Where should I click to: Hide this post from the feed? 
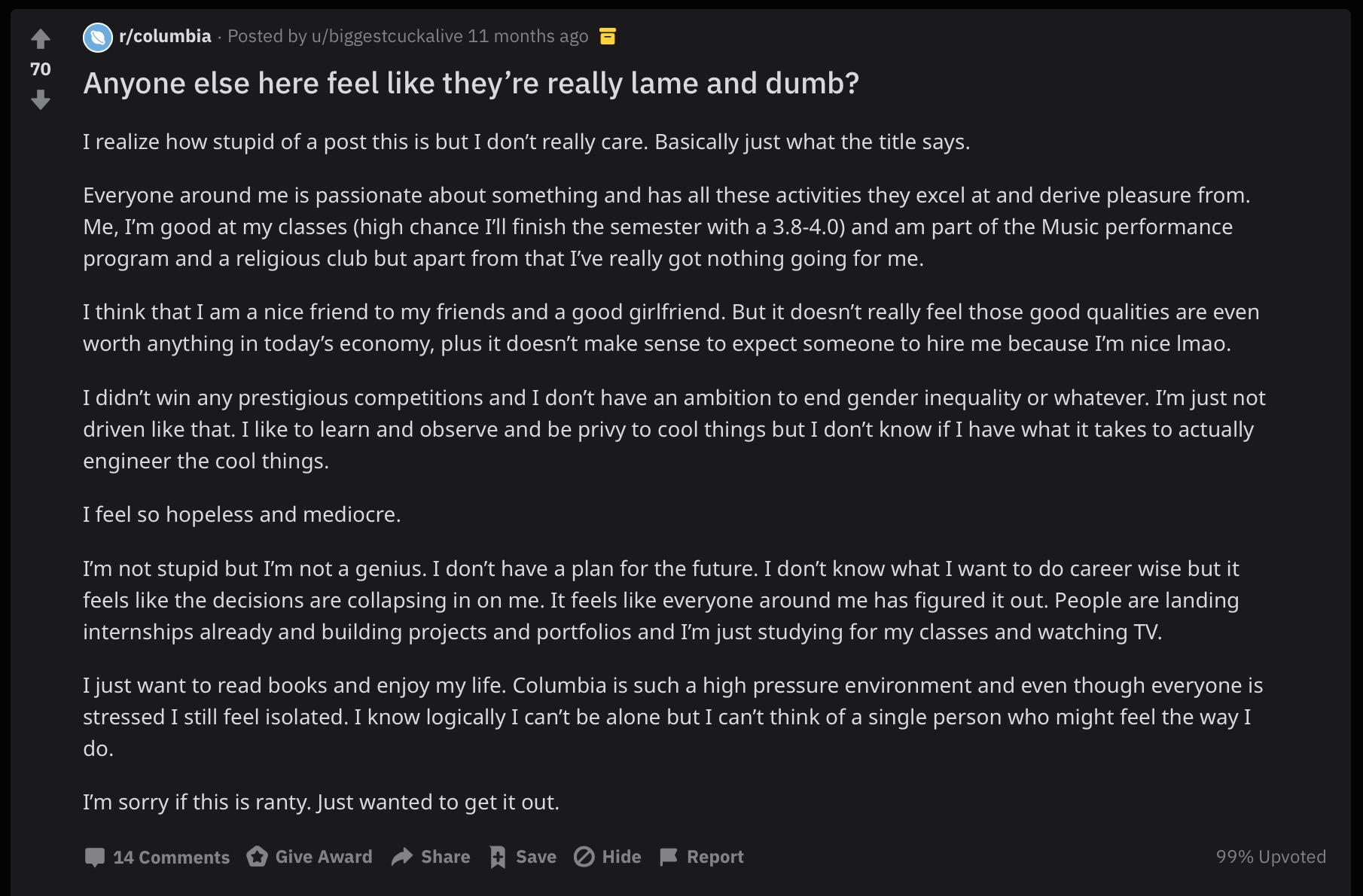click(607, 857)
